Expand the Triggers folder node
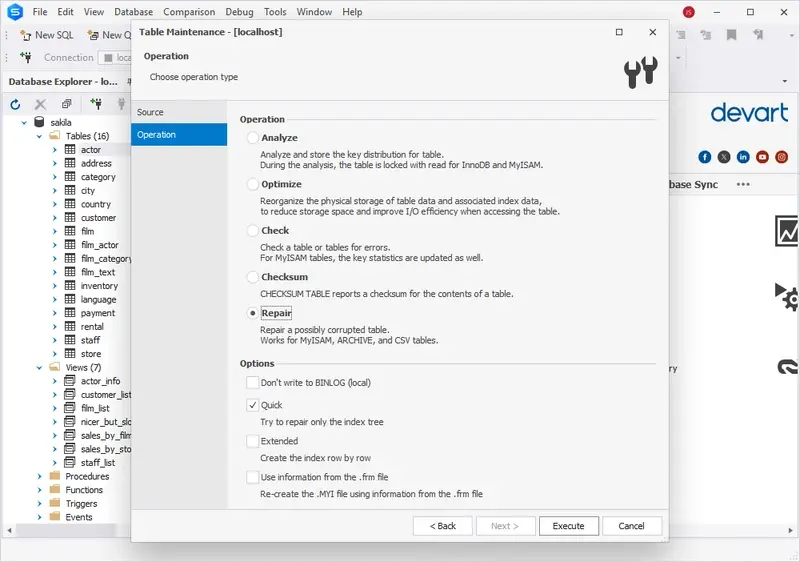This screenshot has width=800, height=562. 39,503
